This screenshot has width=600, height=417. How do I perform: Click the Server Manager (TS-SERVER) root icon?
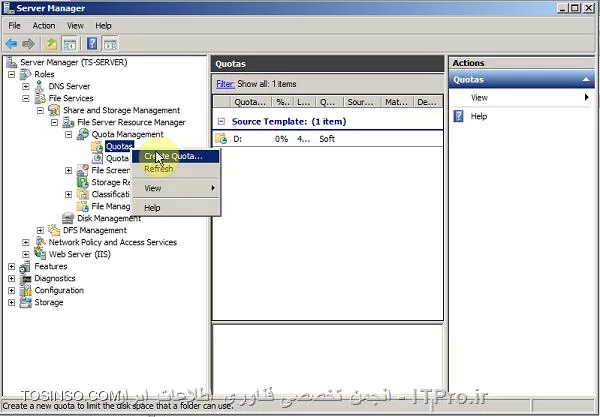[11, 62]
